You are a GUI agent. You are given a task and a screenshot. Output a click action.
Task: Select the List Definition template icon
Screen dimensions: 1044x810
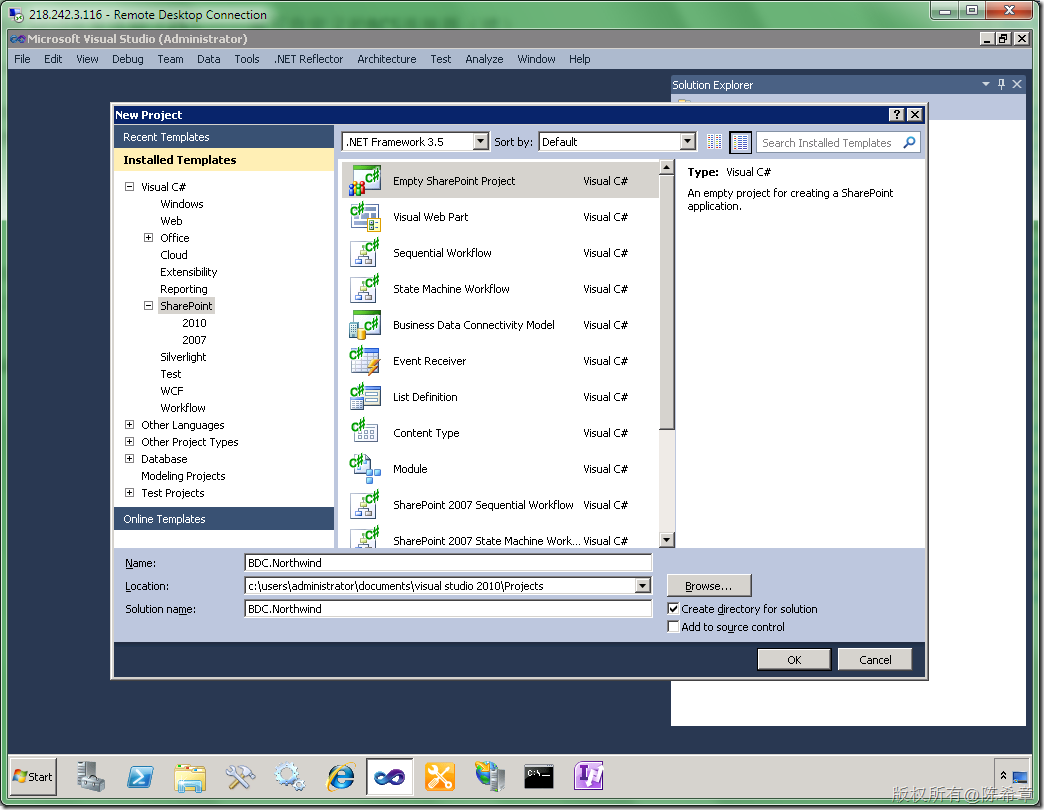[x=365, y=397]
